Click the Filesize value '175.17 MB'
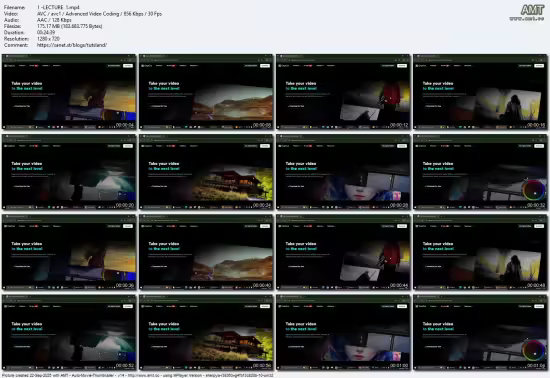 [69, 26]
